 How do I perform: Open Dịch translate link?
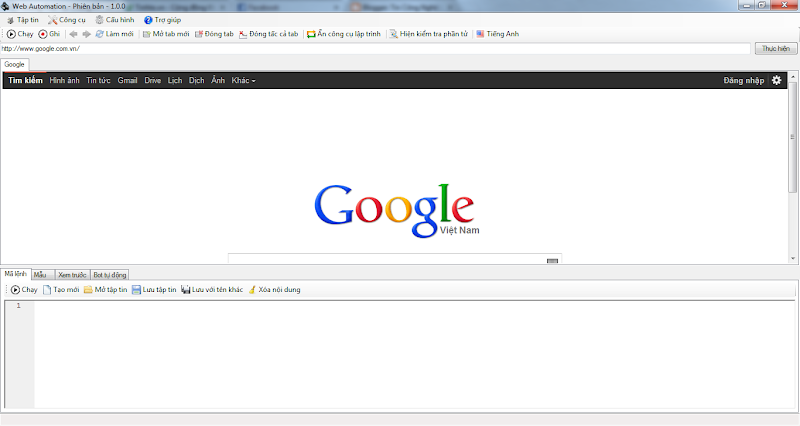(196, 81)
